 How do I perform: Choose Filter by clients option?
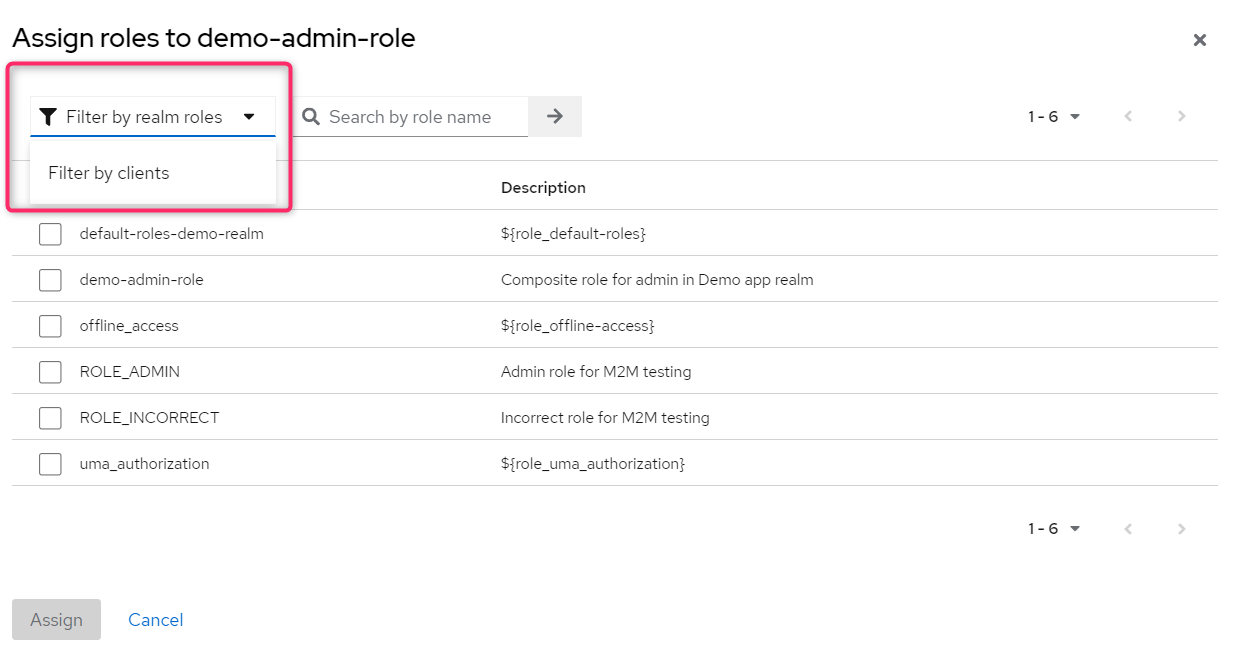[153, 173]
